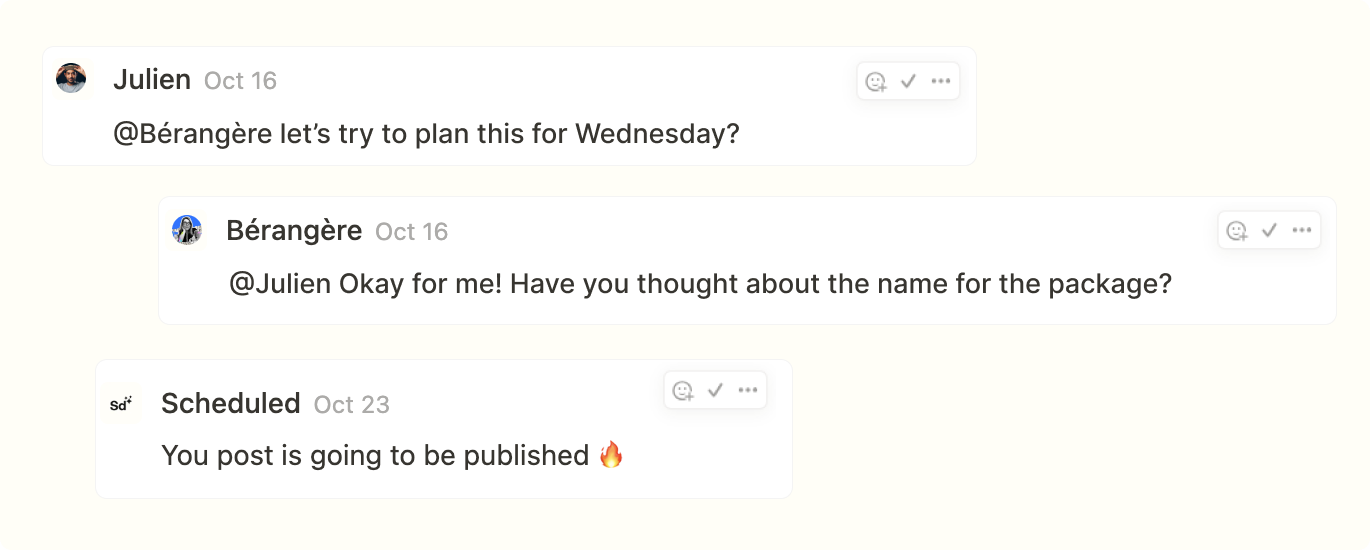Click Oct 16 timestamp on Julien's comment

click(240, 81)
